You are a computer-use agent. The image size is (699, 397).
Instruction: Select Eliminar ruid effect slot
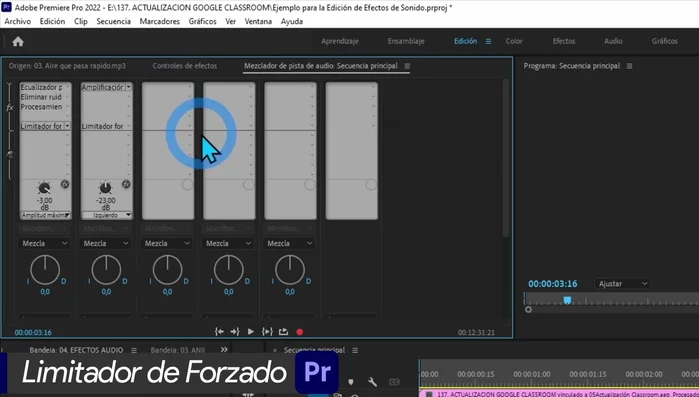pos(41,97)
